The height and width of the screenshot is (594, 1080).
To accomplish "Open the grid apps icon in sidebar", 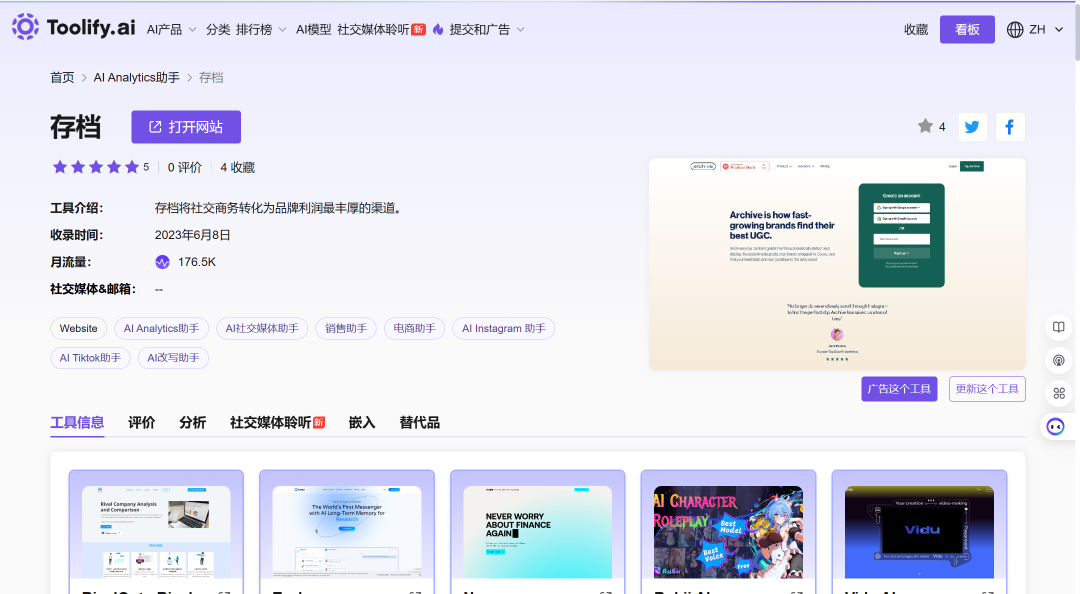I will (1059, 393).
